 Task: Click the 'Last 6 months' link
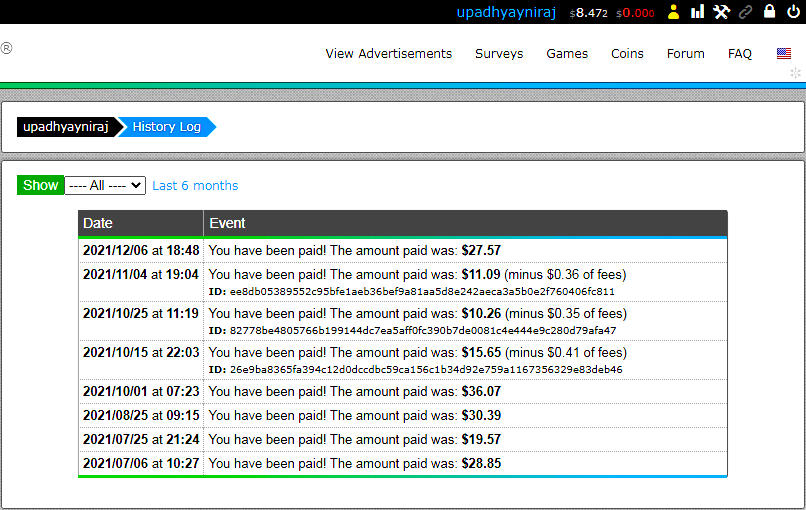[195, 185]
